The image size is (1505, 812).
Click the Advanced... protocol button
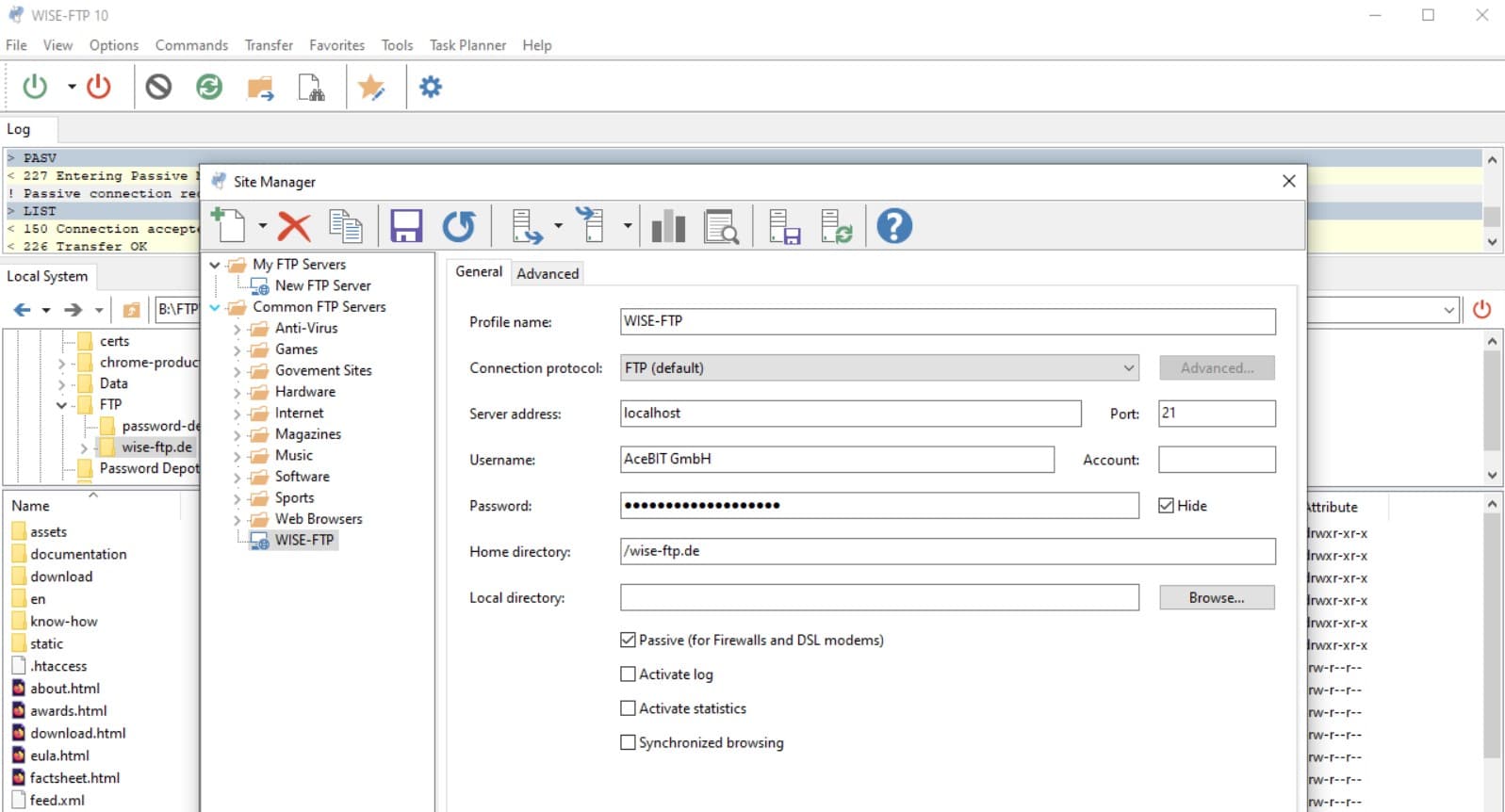pos(1217,367)
